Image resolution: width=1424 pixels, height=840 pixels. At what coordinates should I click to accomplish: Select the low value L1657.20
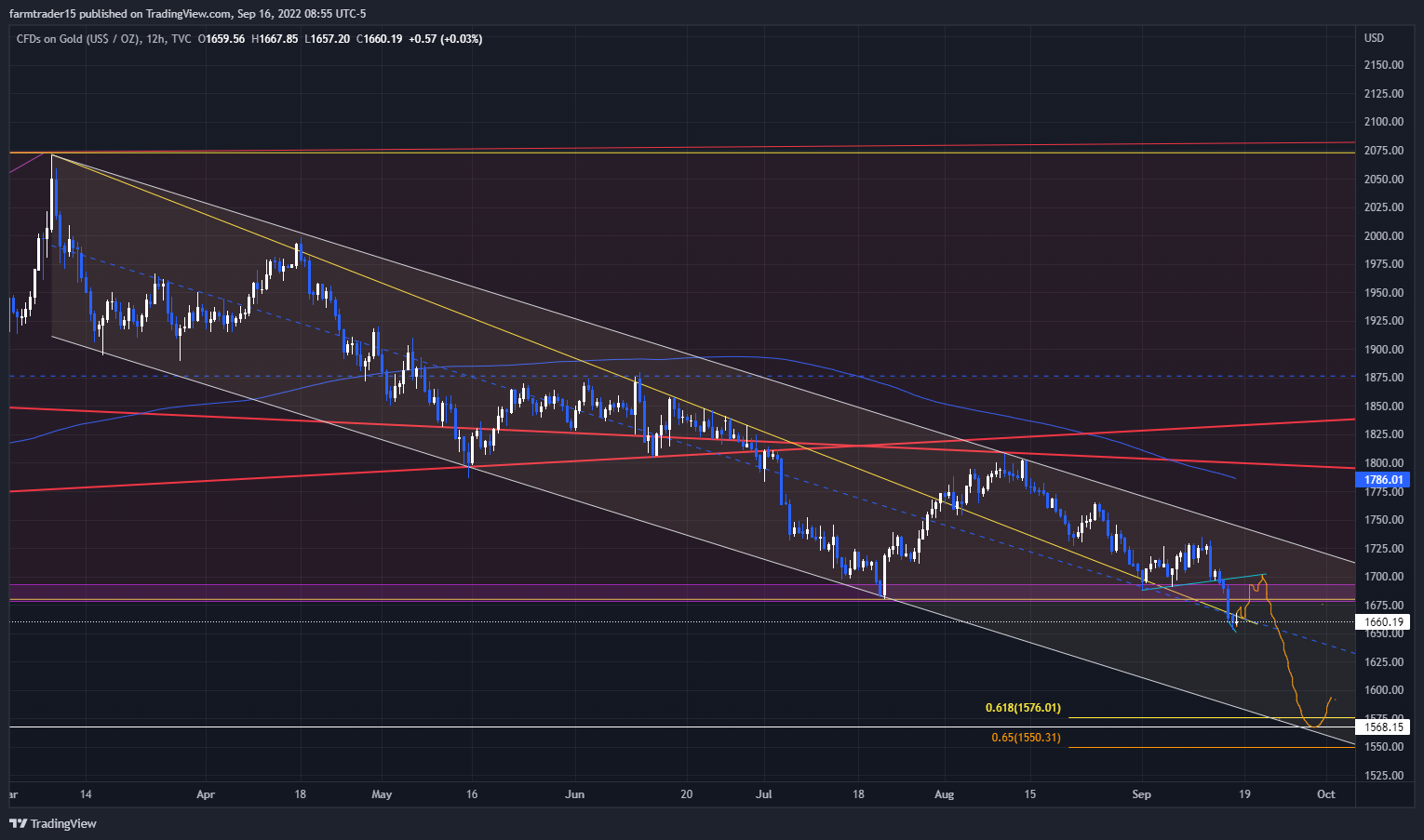[x=328, y=39]
